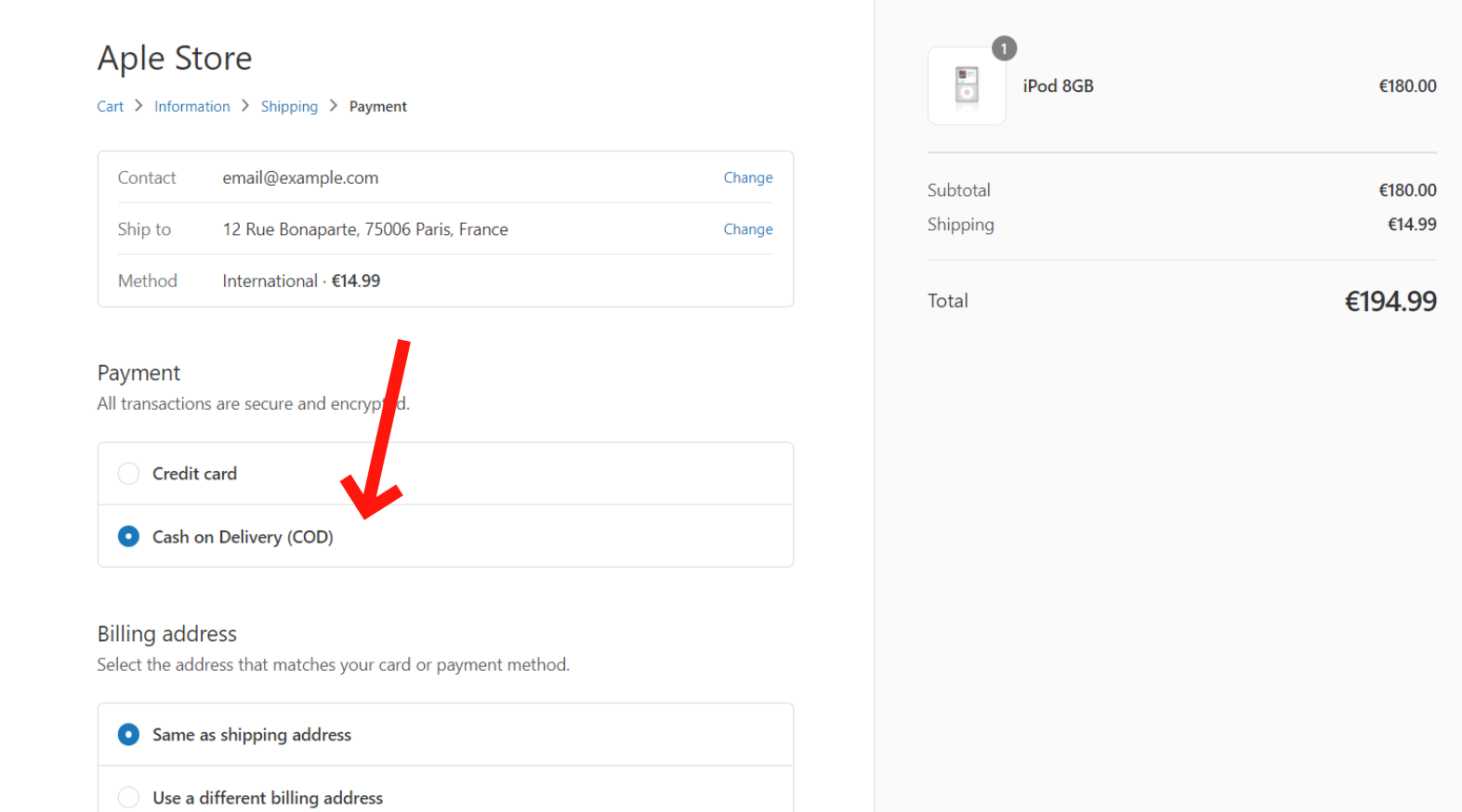Screen dimensions: 1462x812
Task: Click the current Payment breadcrumb
Action: point(377,107)
